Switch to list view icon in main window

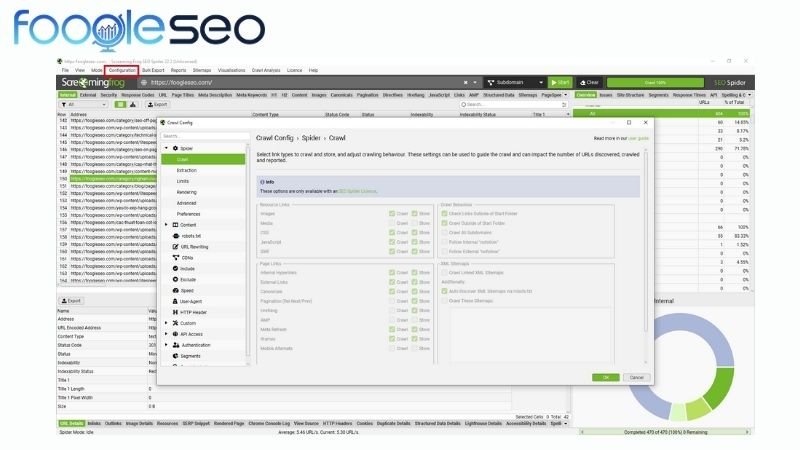(x=120, y=105)
